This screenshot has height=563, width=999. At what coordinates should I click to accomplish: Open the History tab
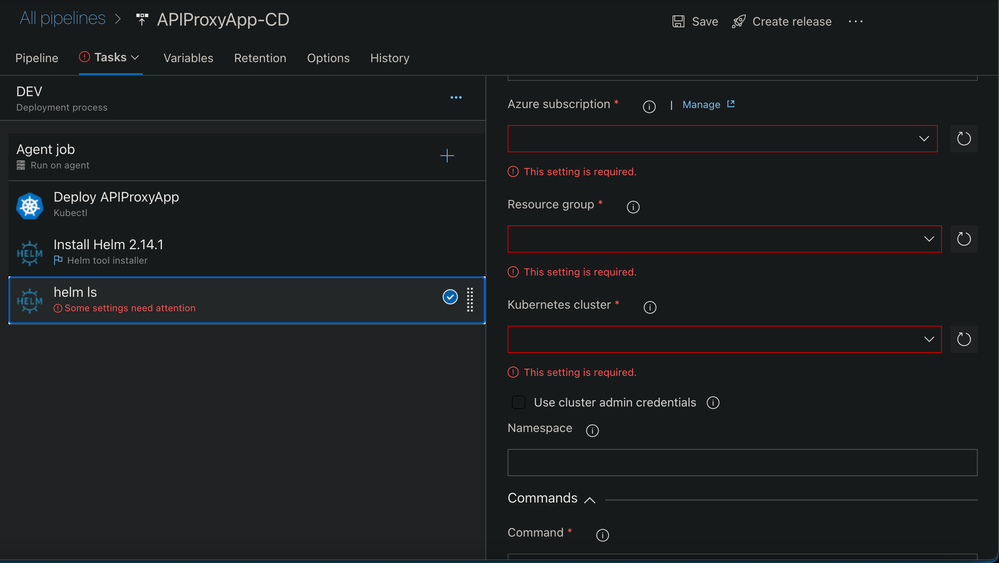click(390, 58)
